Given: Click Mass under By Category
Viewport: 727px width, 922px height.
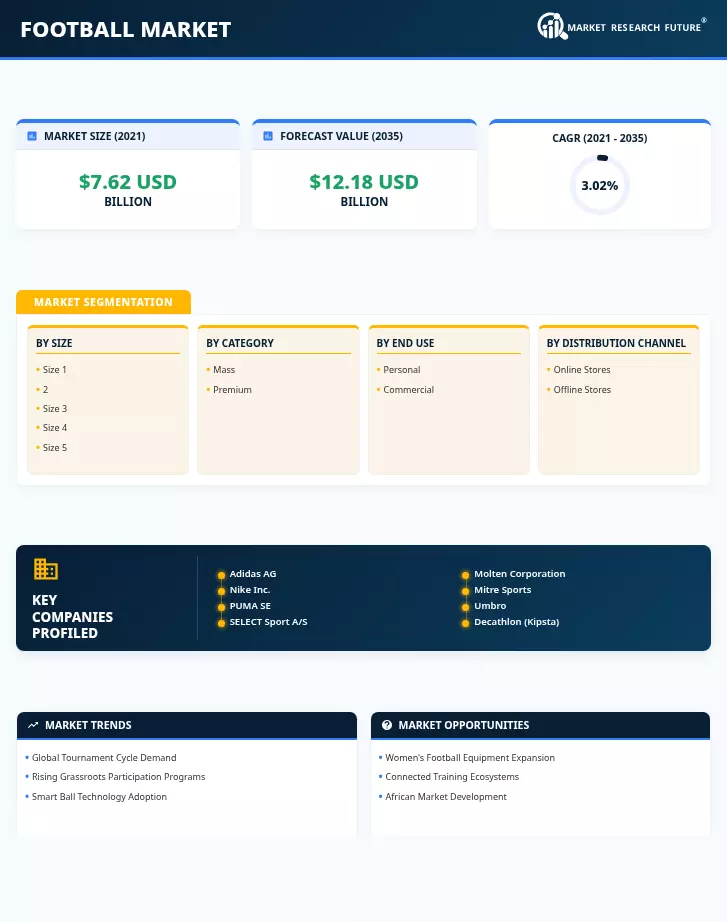Looking at the screenshot, I should (x=224, y=369).
